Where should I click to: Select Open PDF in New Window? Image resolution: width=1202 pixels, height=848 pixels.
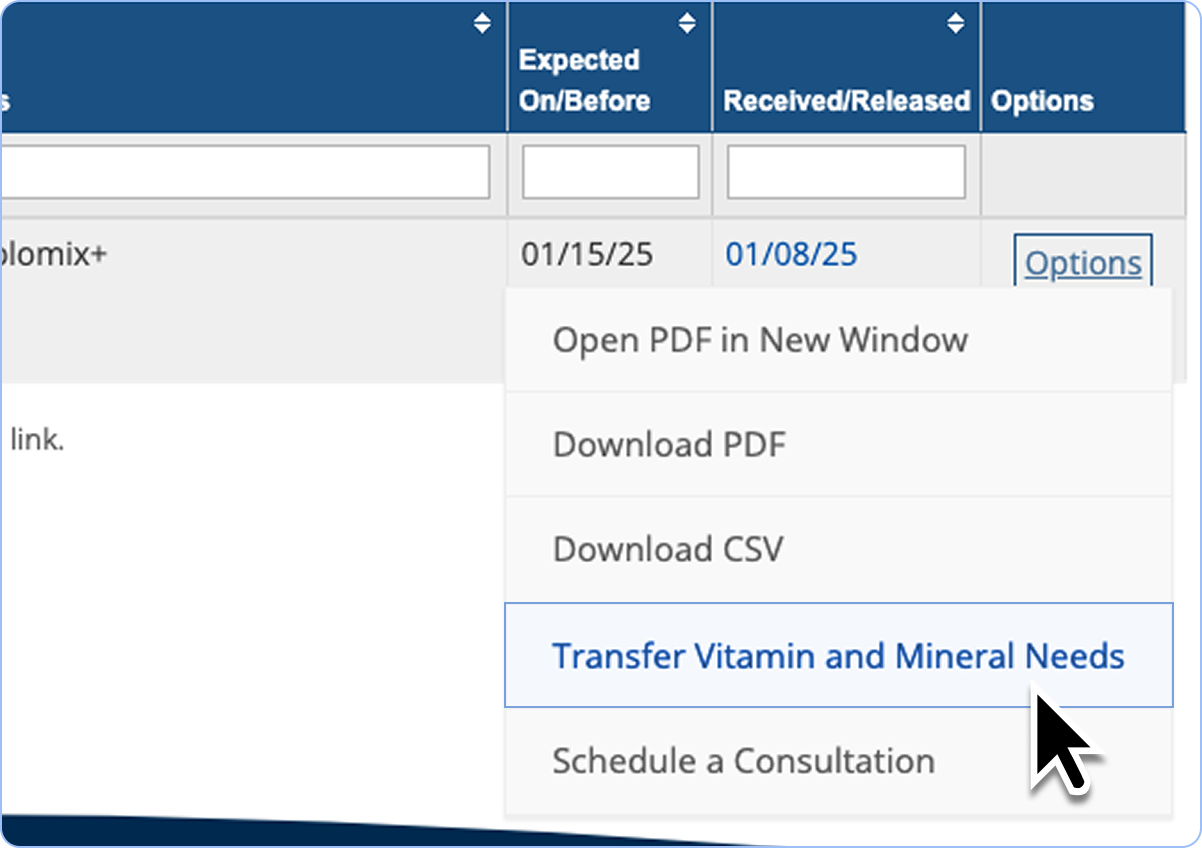(x=760, y=340)
